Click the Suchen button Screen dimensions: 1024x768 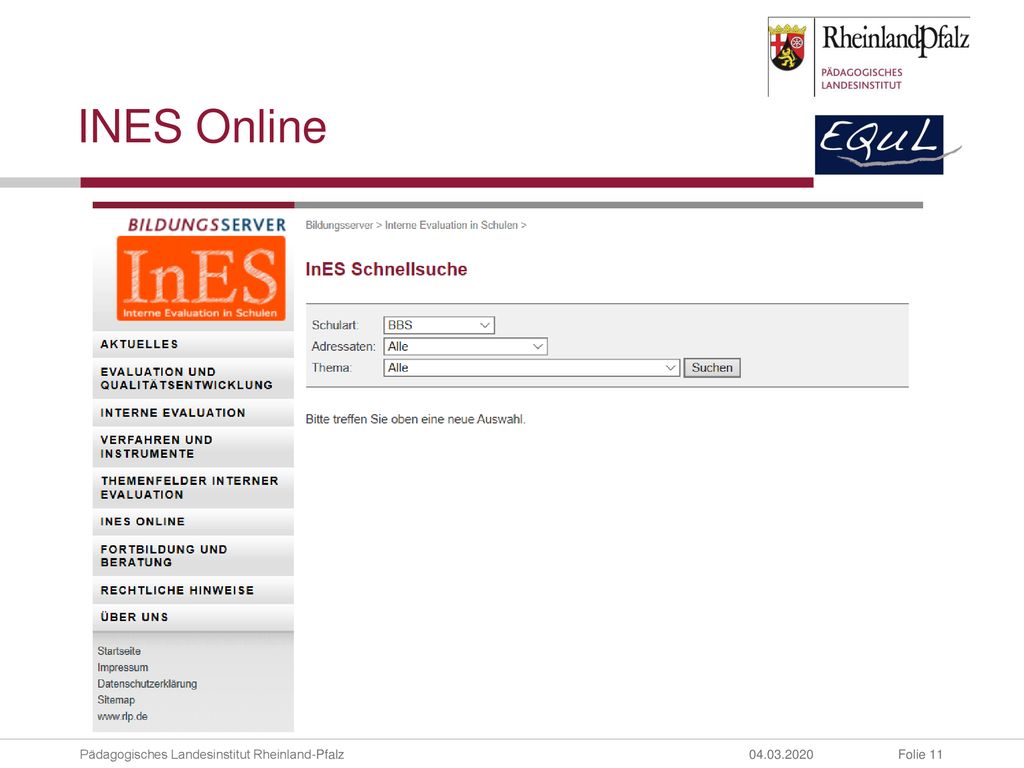[x=712, y=368]
